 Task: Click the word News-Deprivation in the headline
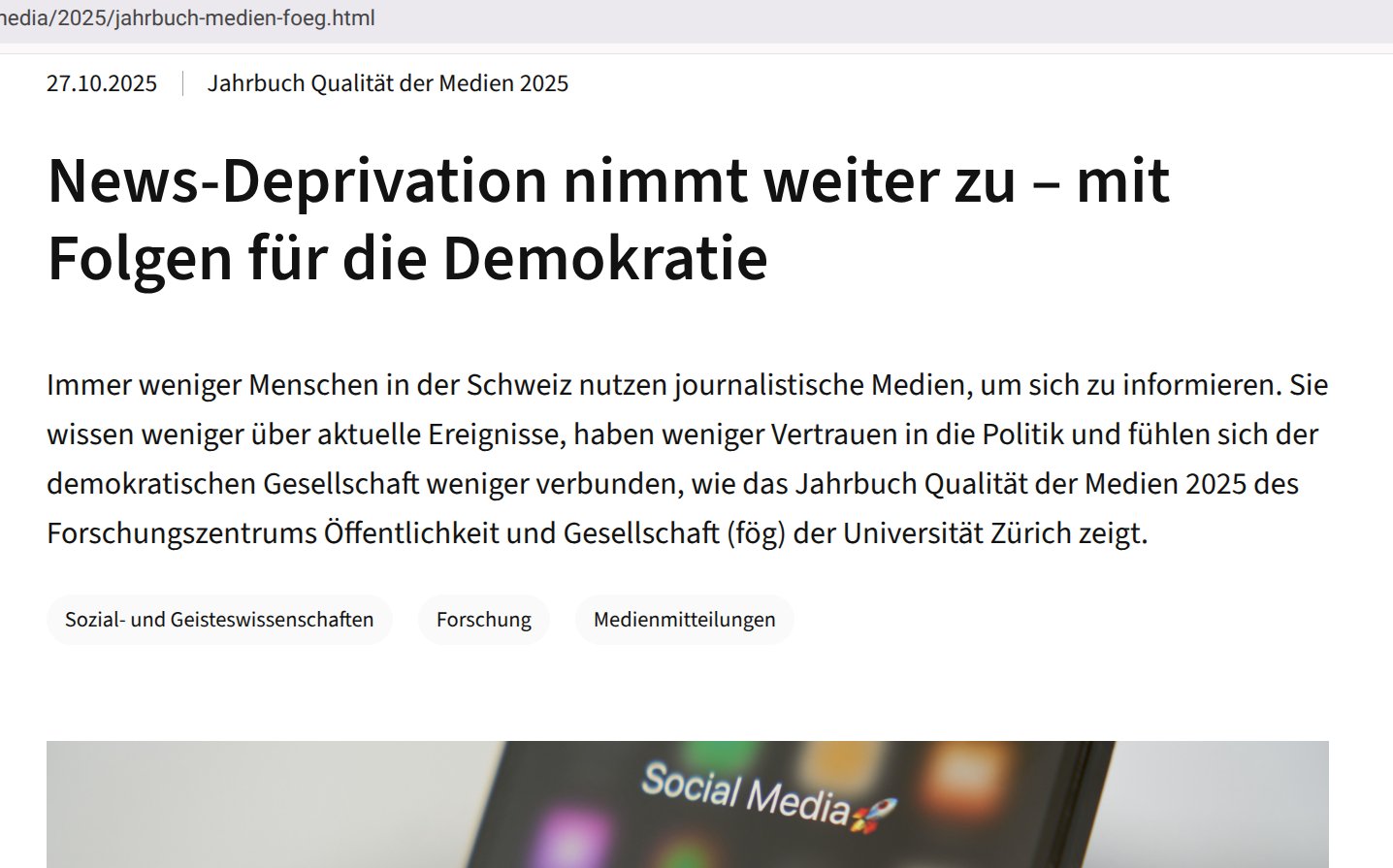tap(297, 181)
